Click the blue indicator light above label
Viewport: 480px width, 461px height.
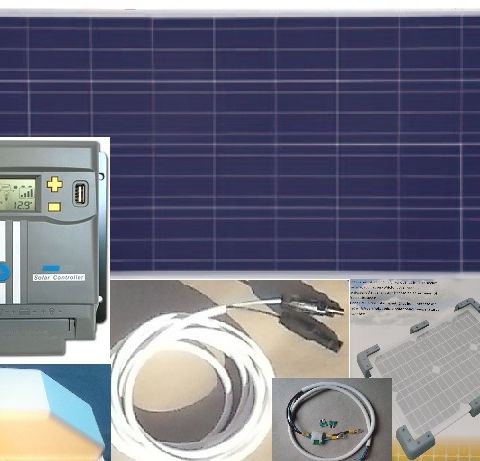point(51,268)
